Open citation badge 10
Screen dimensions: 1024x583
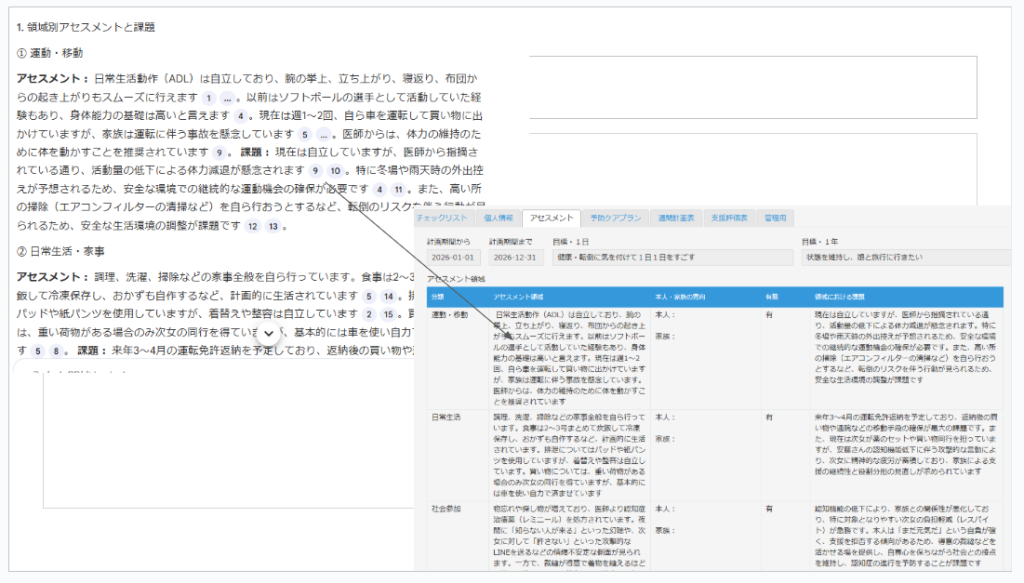(336, 171)
